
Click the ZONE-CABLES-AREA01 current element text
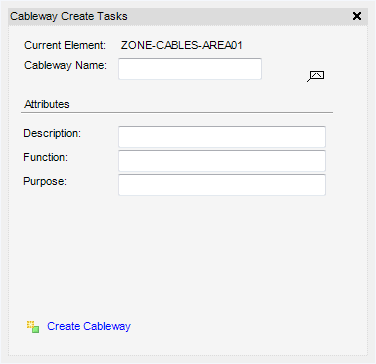click(x=182, y=45)
